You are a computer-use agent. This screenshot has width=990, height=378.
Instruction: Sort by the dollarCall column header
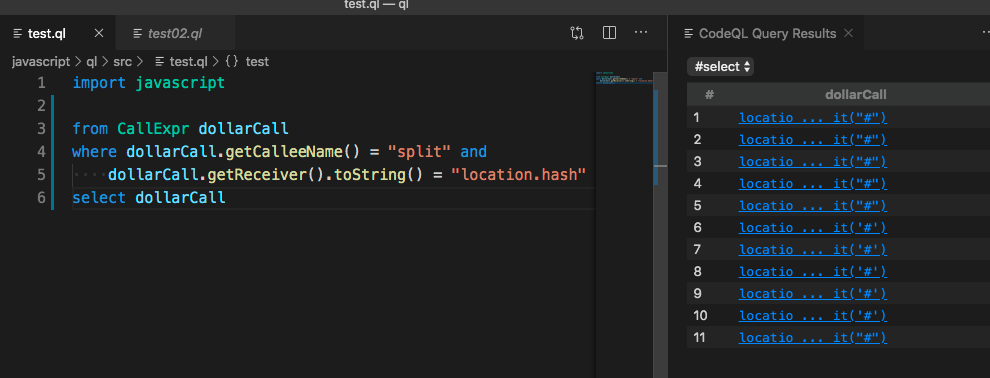point(856,95)
